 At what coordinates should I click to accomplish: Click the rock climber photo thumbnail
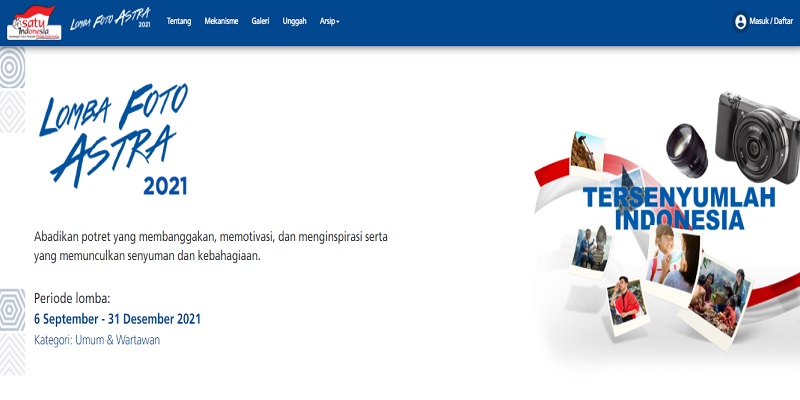[x=587, y=155]
